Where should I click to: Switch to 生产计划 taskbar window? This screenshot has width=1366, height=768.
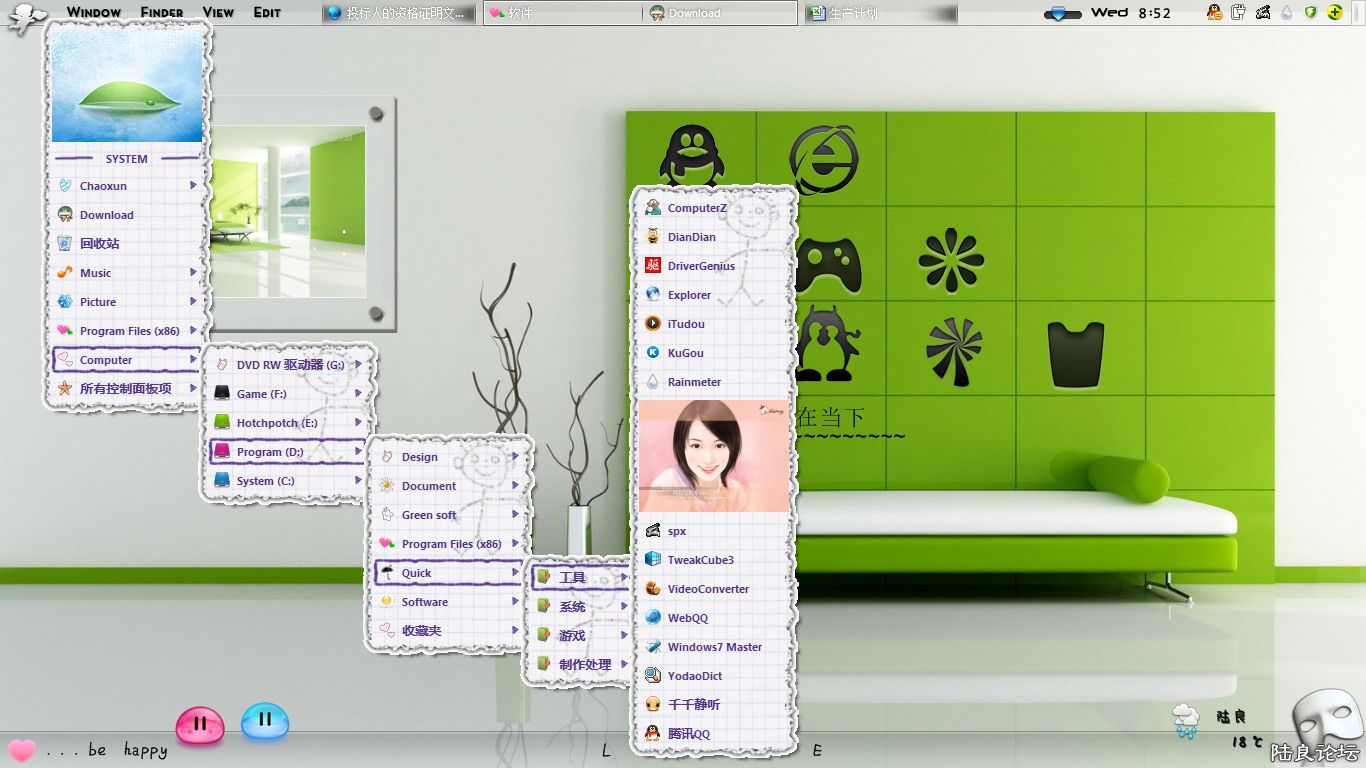point(880,13)
